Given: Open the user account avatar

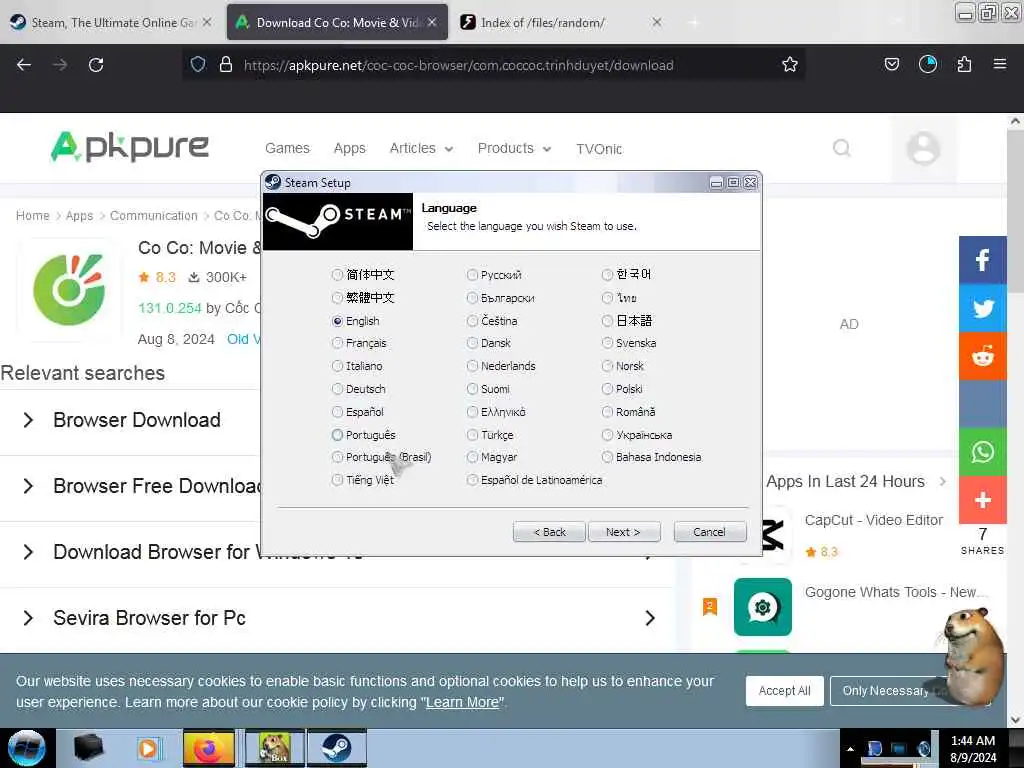Looking at the screenshot, I should [x=923, y=148].
